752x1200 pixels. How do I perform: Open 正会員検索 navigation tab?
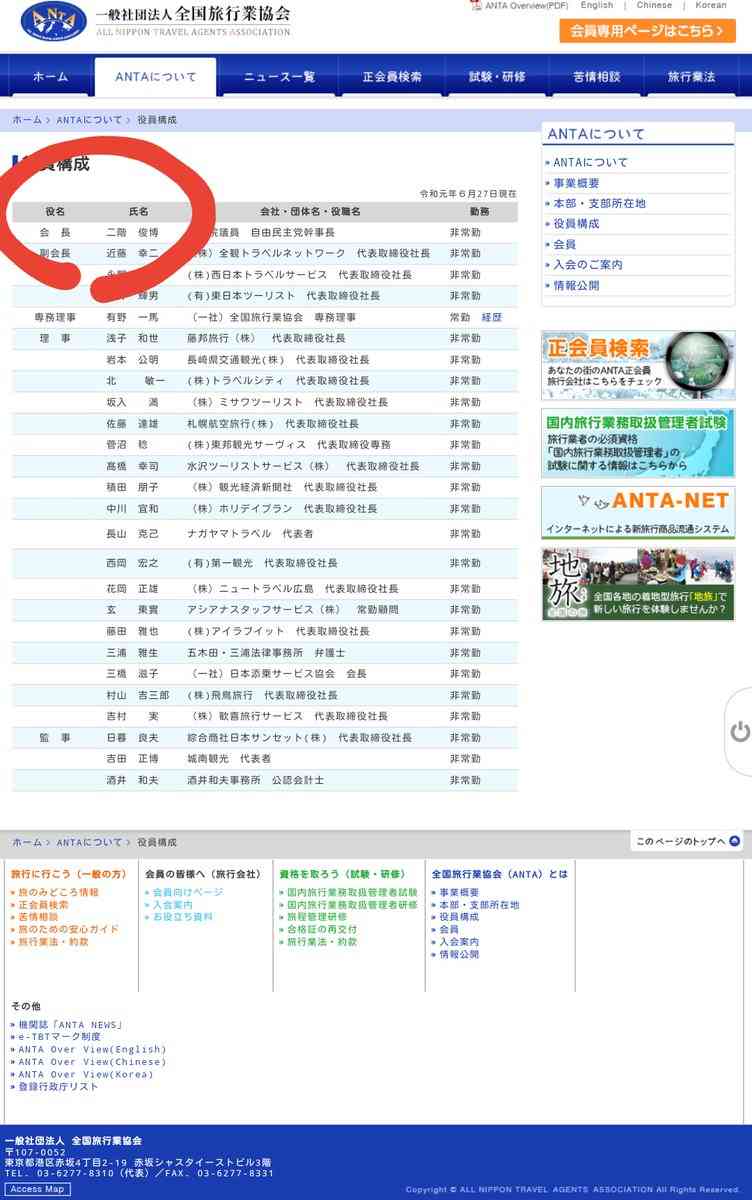392,77
